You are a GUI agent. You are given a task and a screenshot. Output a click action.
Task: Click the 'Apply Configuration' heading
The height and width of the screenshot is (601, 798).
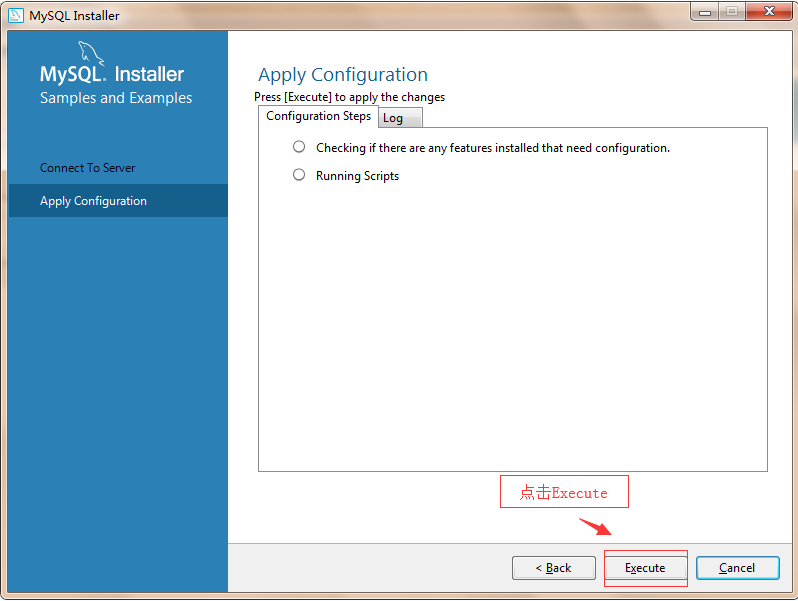click(343, 75)
